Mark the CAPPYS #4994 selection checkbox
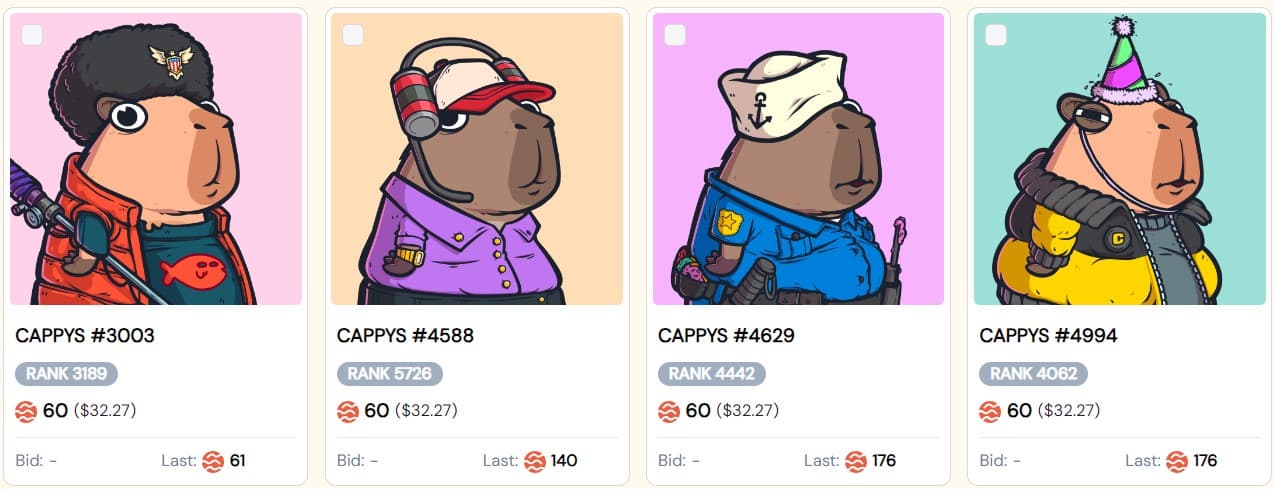This screenshot has width=1273, height=489. click(996, 35)
